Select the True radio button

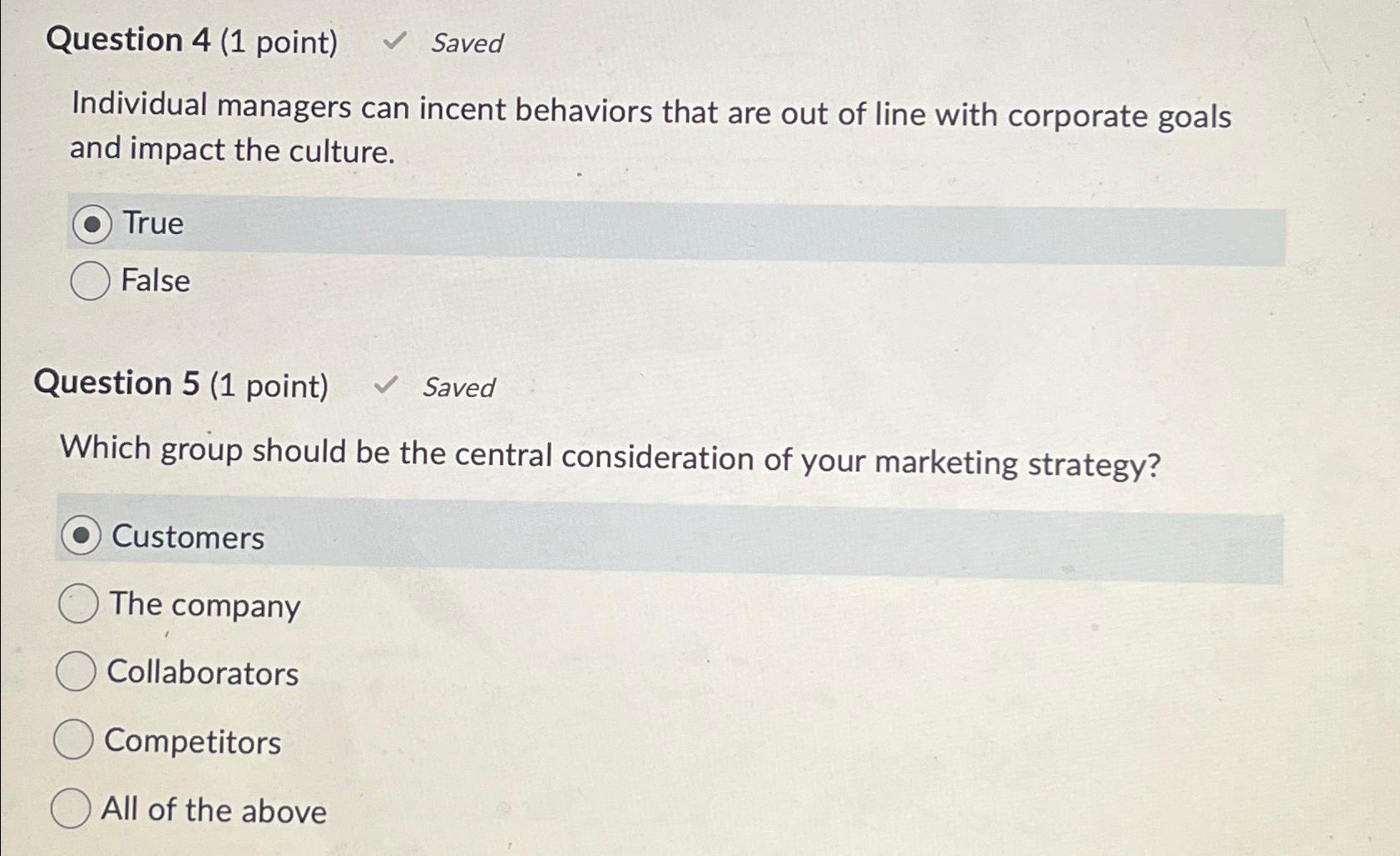(93, 222)
